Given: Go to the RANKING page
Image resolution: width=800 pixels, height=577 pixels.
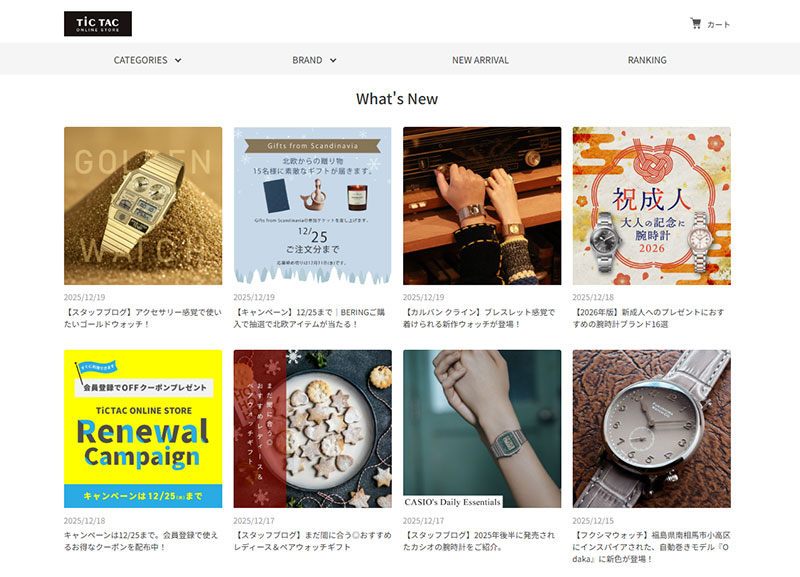Looking at the screenshot, I should pyautogui.click(x=647, y=60).
